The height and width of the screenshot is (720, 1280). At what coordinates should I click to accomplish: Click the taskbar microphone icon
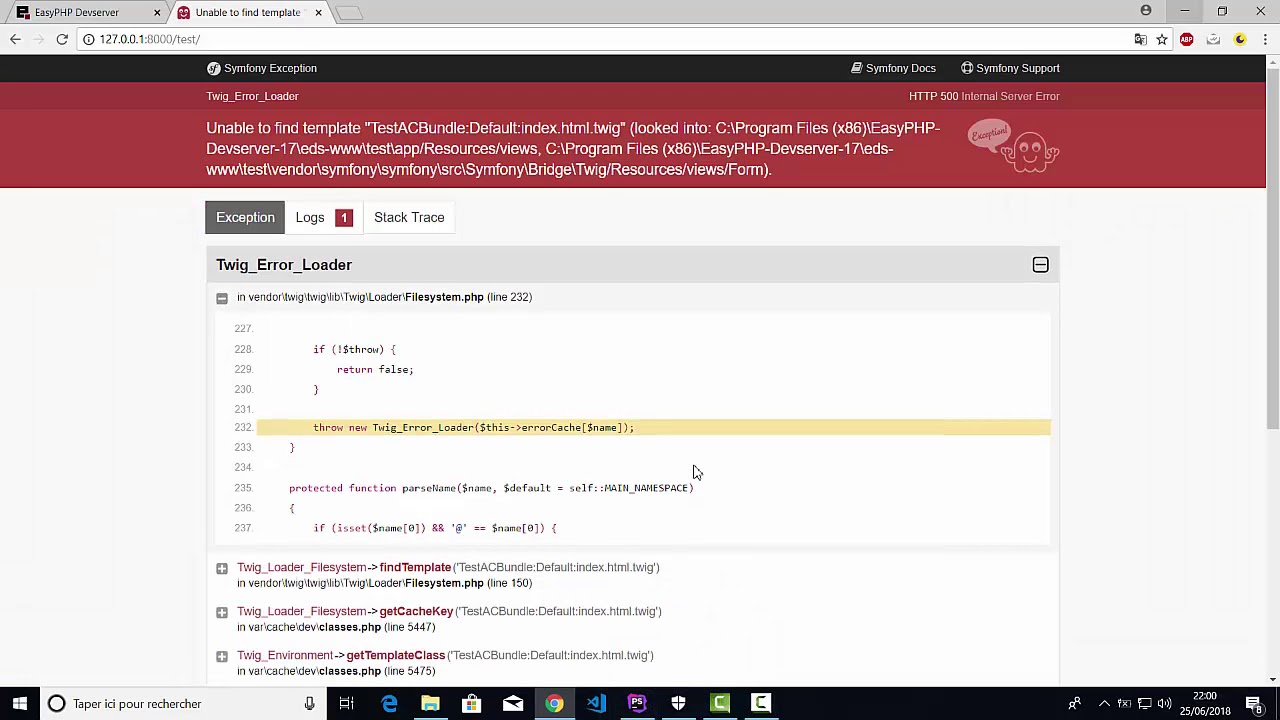click(x=309, y=704)
